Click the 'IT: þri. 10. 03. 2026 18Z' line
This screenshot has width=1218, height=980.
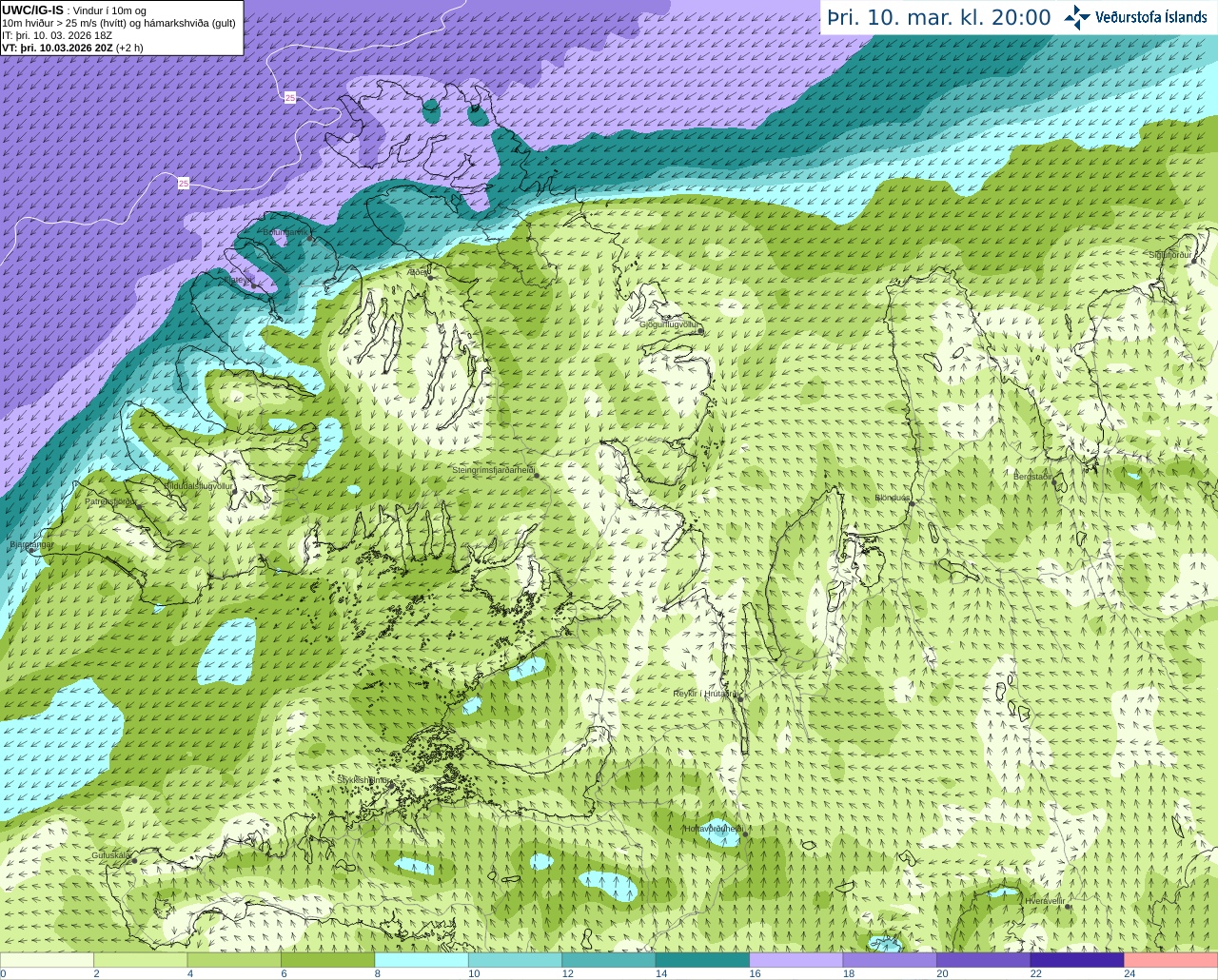57,35
